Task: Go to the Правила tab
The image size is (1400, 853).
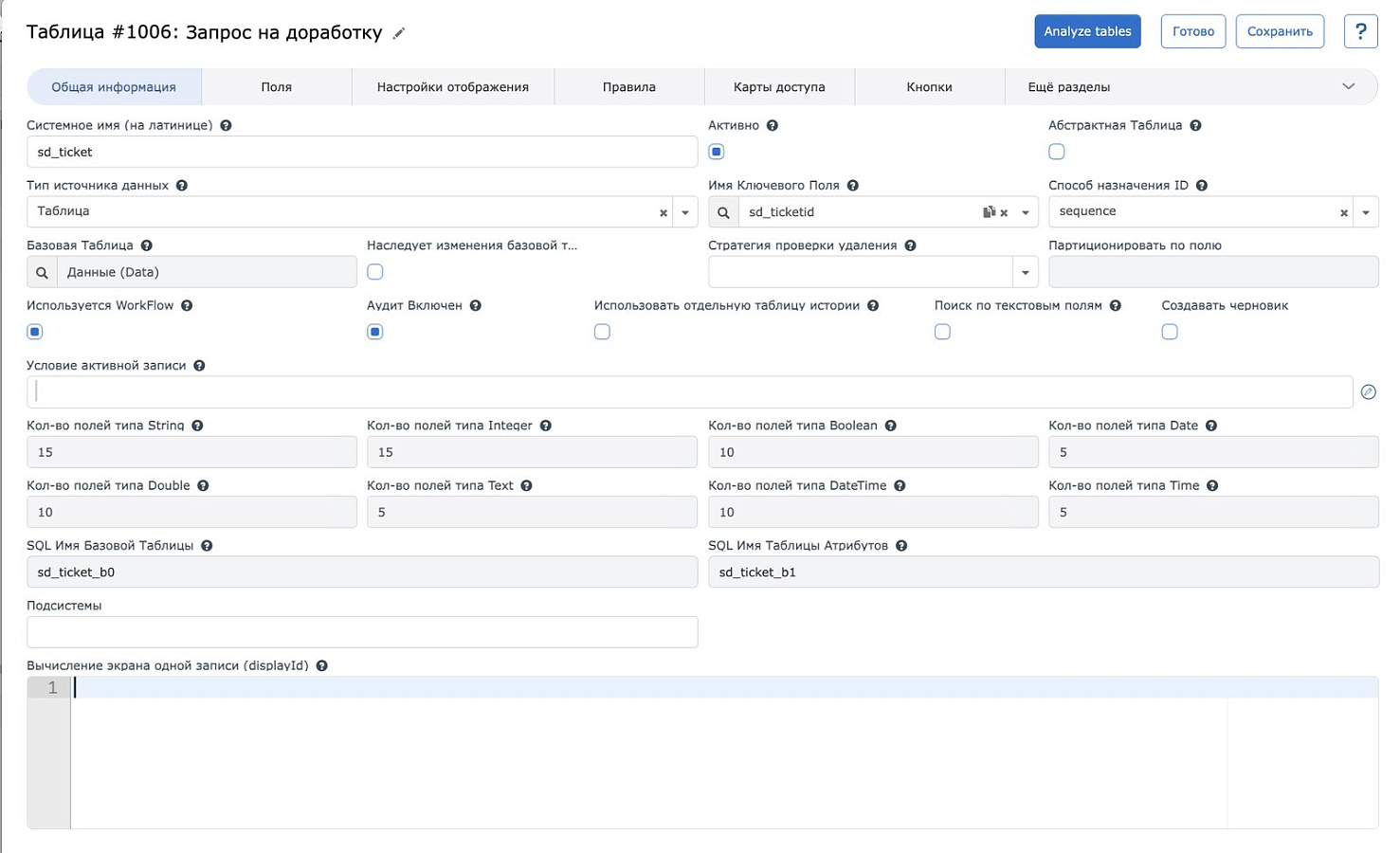Action: click(629, 87)
